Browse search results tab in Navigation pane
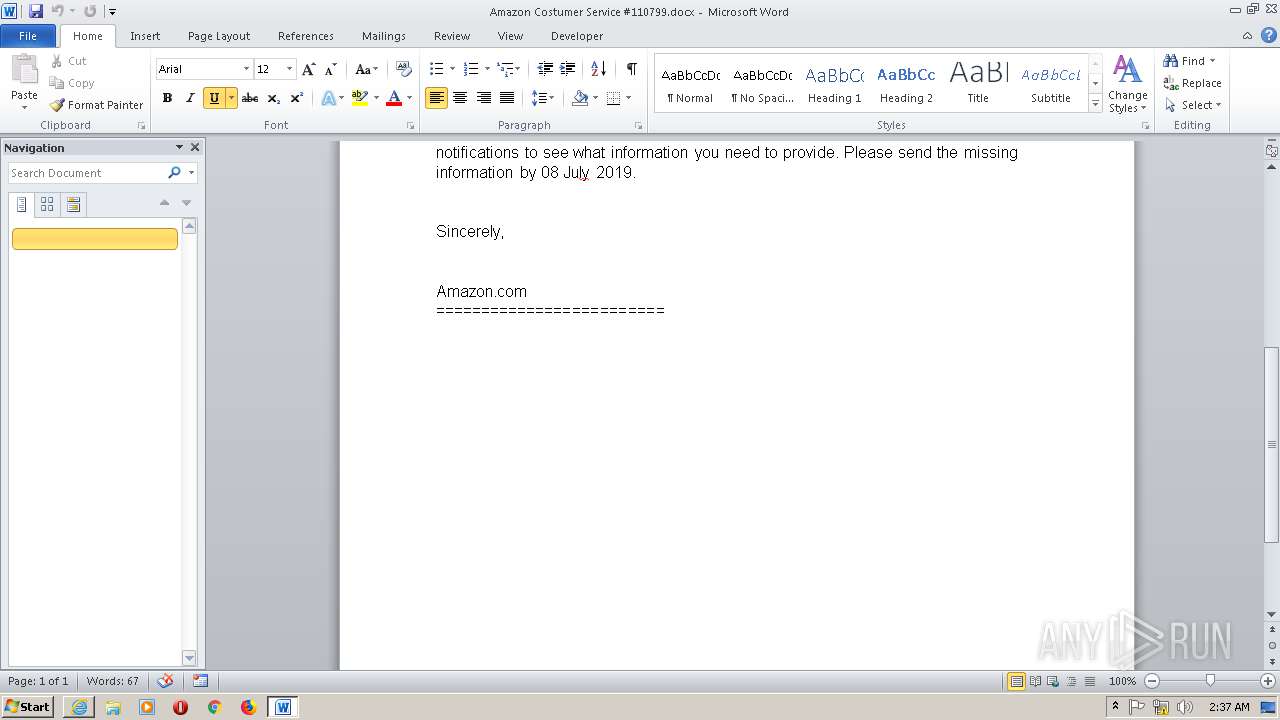Screen dimensions: 1280x720 [73, 204]
